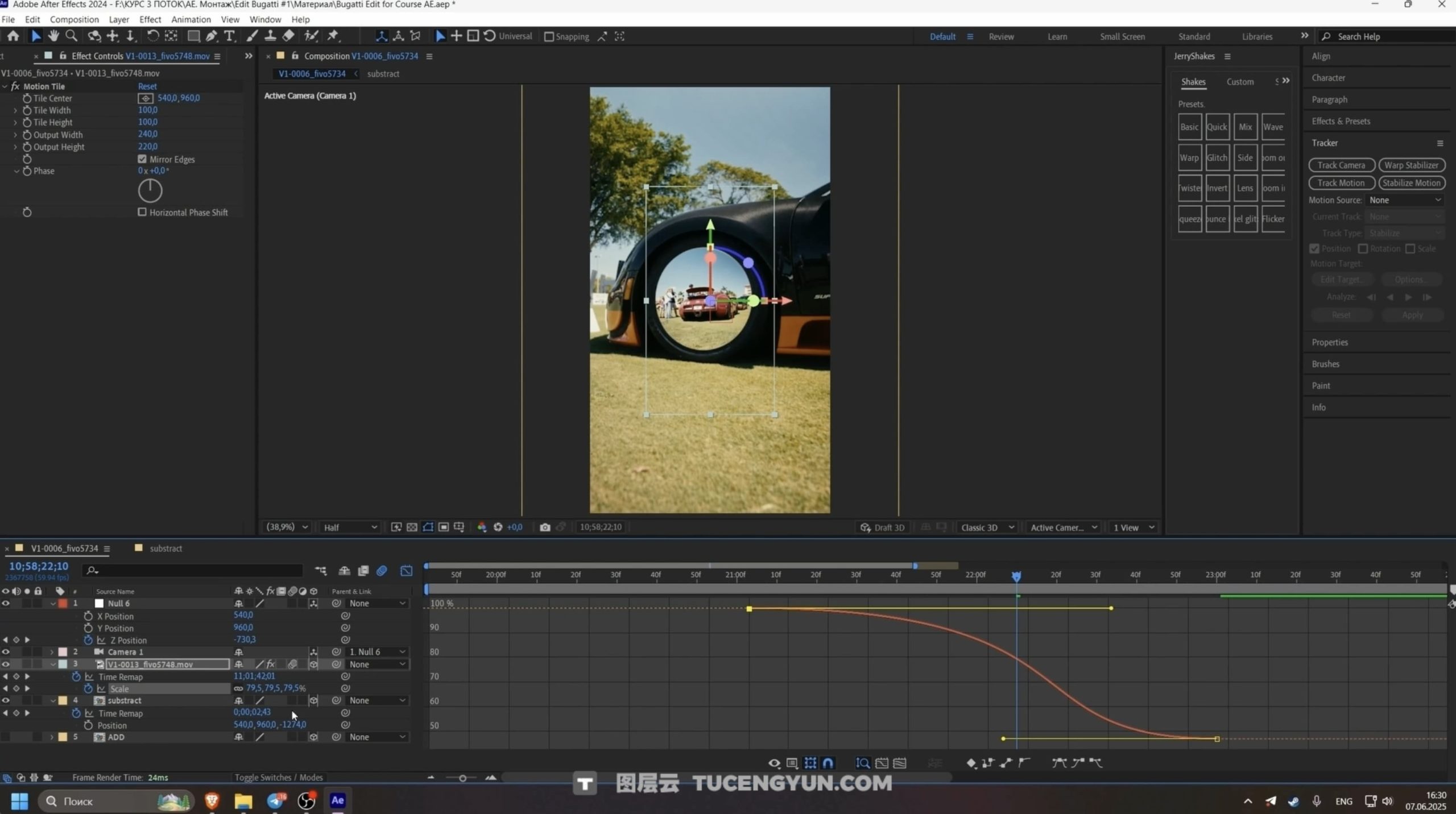1456x814 pixels.
Task: Select the Type tool
Action: click(x=229, y=36)
